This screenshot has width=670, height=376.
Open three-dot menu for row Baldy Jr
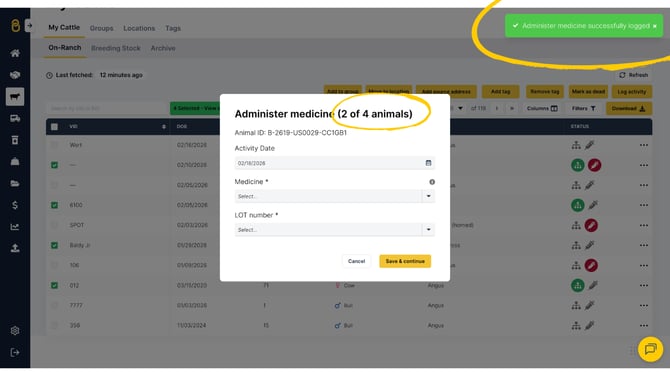(644, 245)
